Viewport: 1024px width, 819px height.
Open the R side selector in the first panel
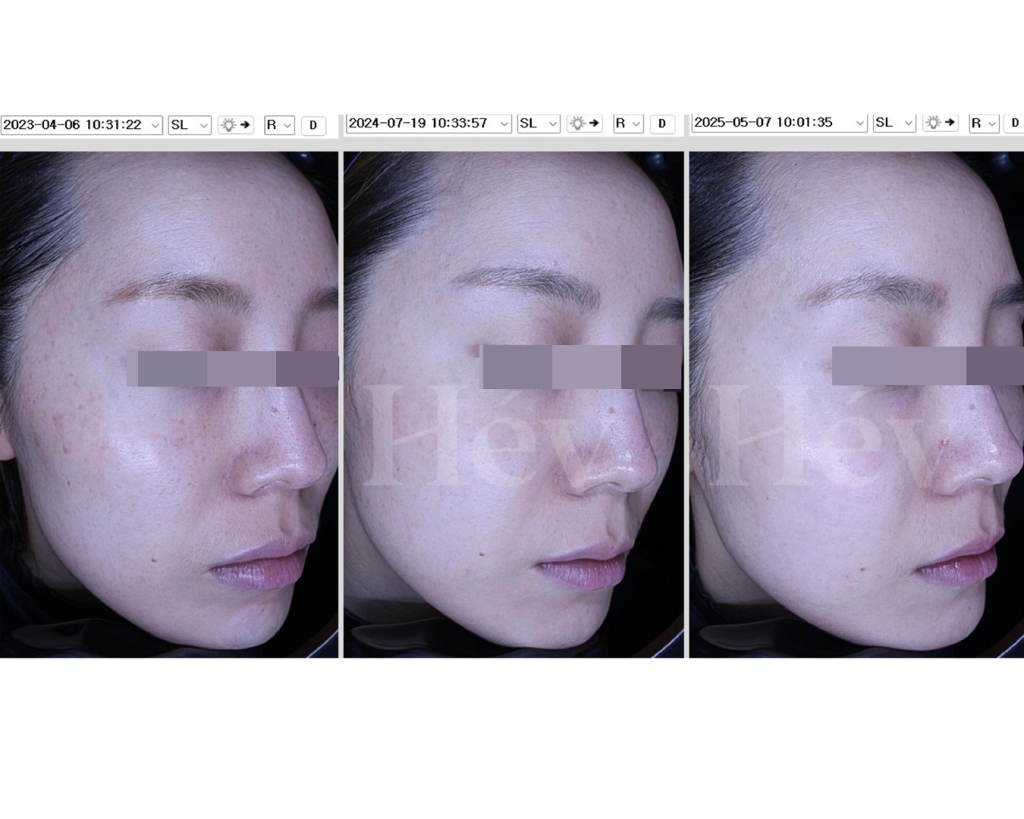(x=279, y=125)
